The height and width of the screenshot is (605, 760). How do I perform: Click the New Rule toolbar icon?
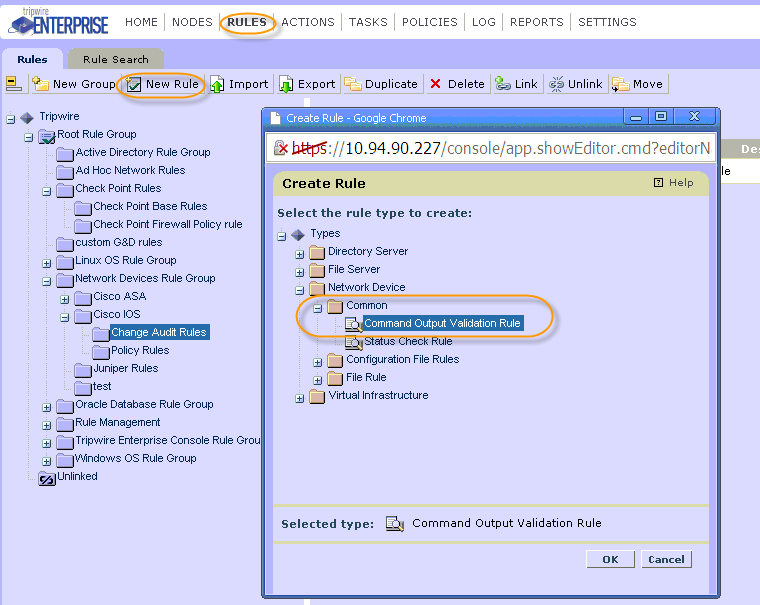(x=134, y=85)
